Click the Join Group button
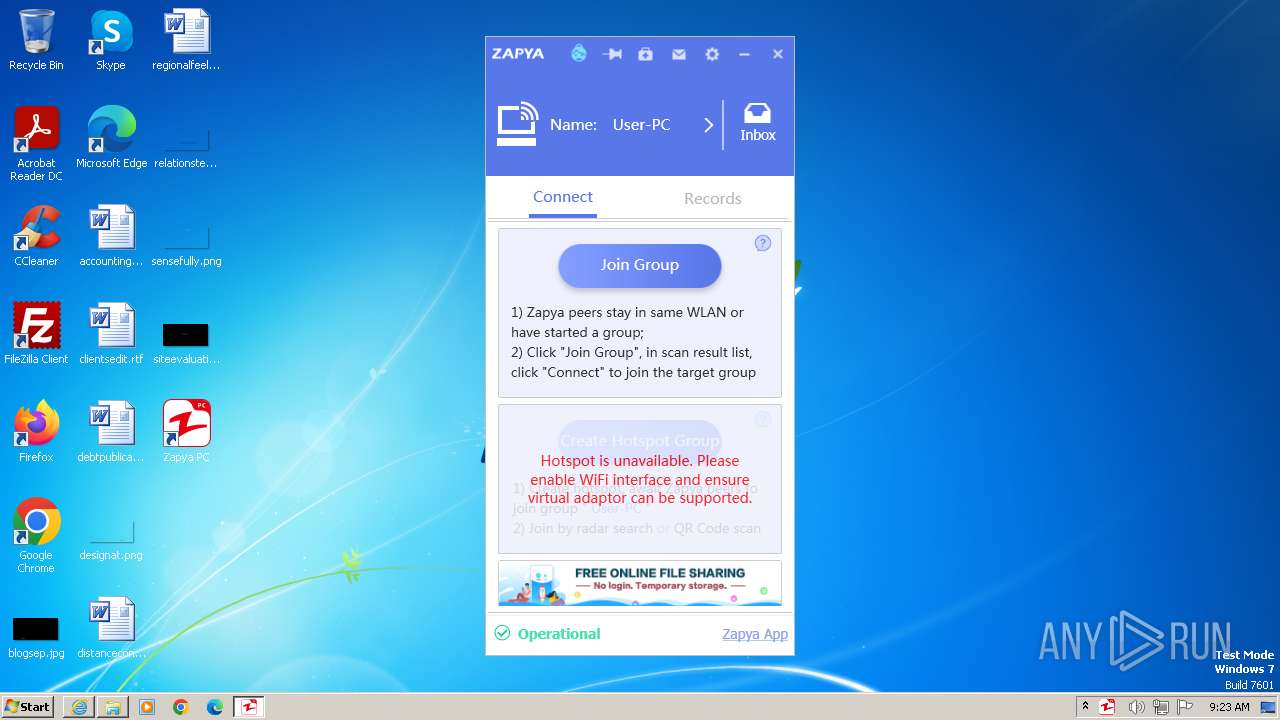Image resolution: width=1280 pixels, height=720 pixels. (640, 265)
